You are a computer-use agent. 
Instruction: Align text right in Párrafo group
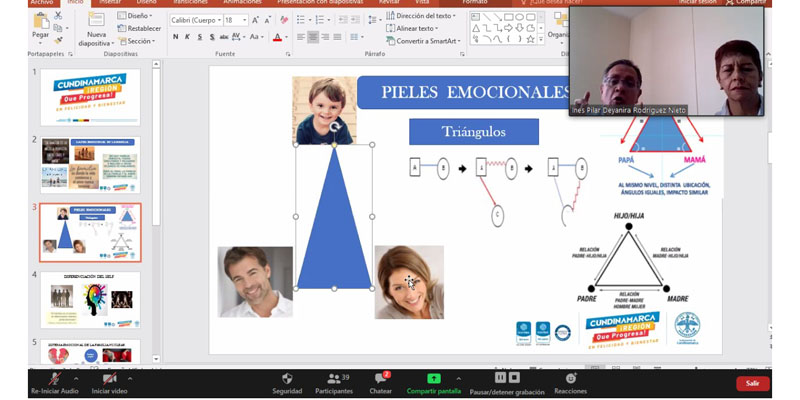(326, 37)
